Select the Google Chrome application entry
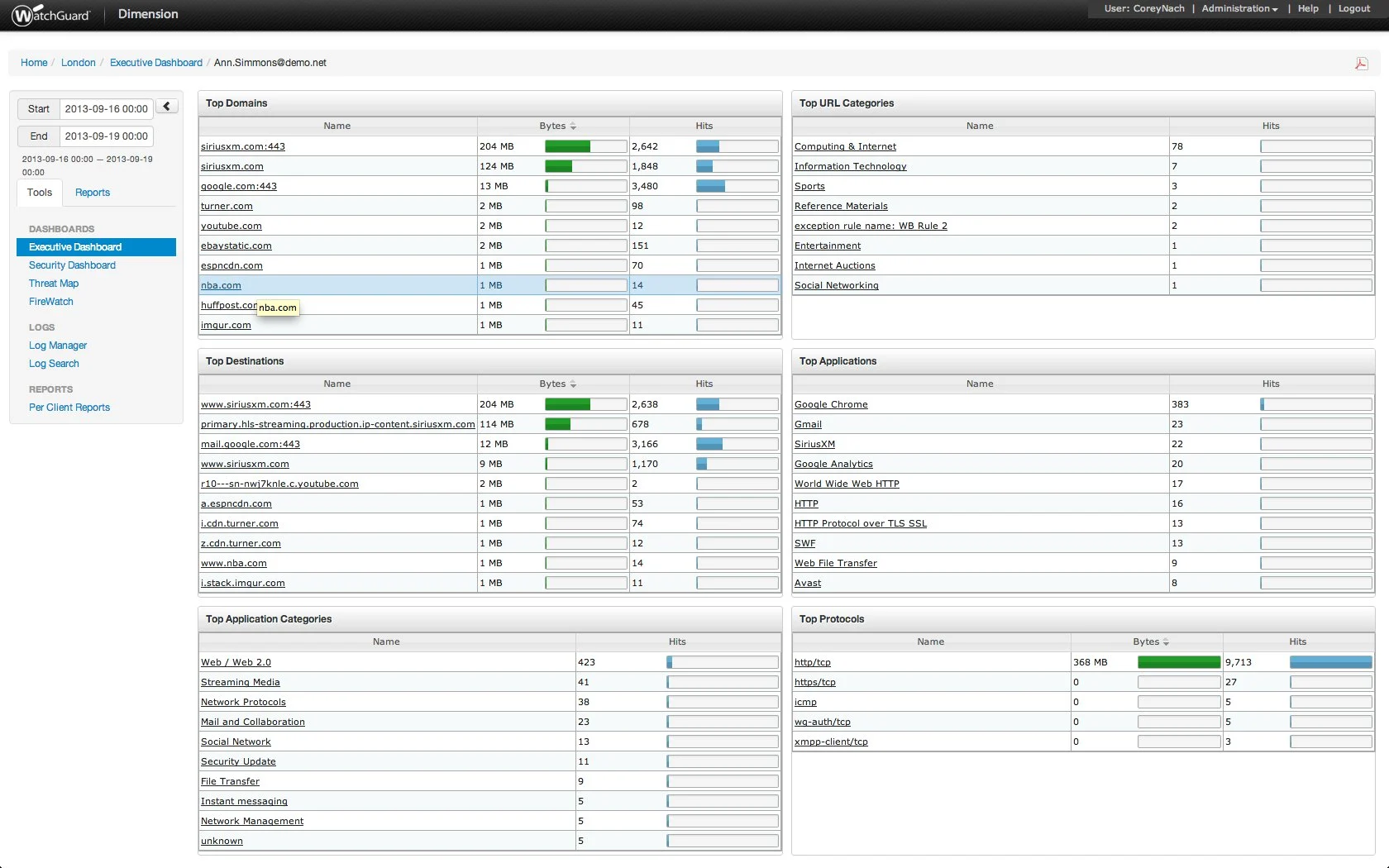The width and height of the screenshot is (1389, 868). (x=831, y=405)
